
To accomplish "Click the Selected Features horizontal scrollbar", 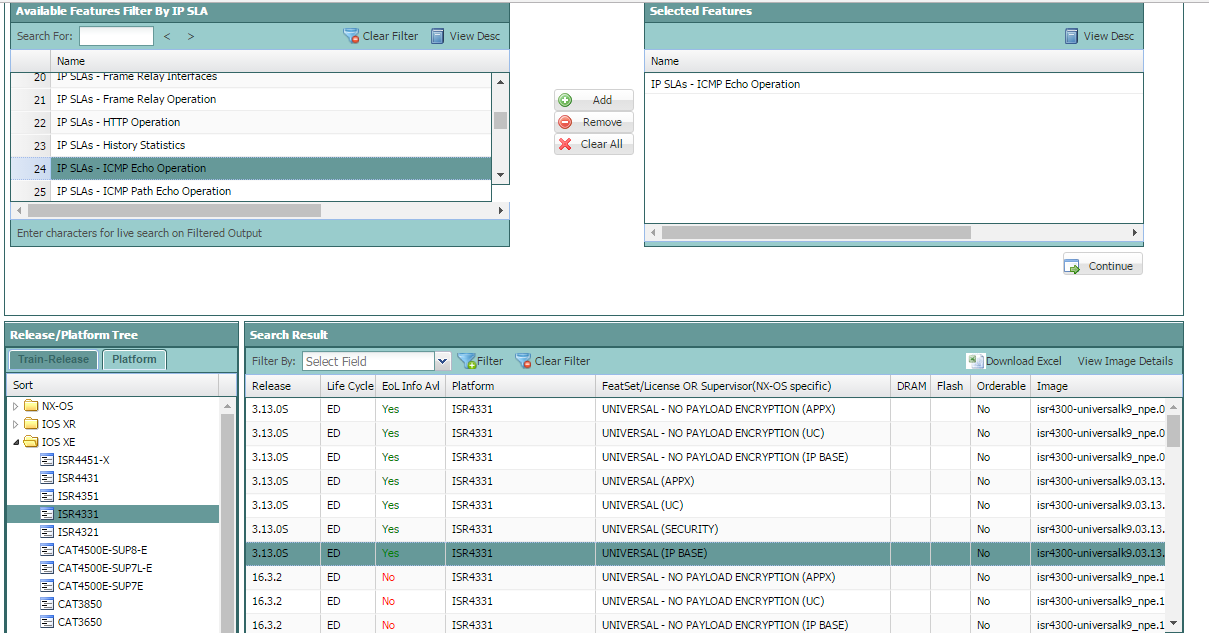I will [x=816, y=232].
